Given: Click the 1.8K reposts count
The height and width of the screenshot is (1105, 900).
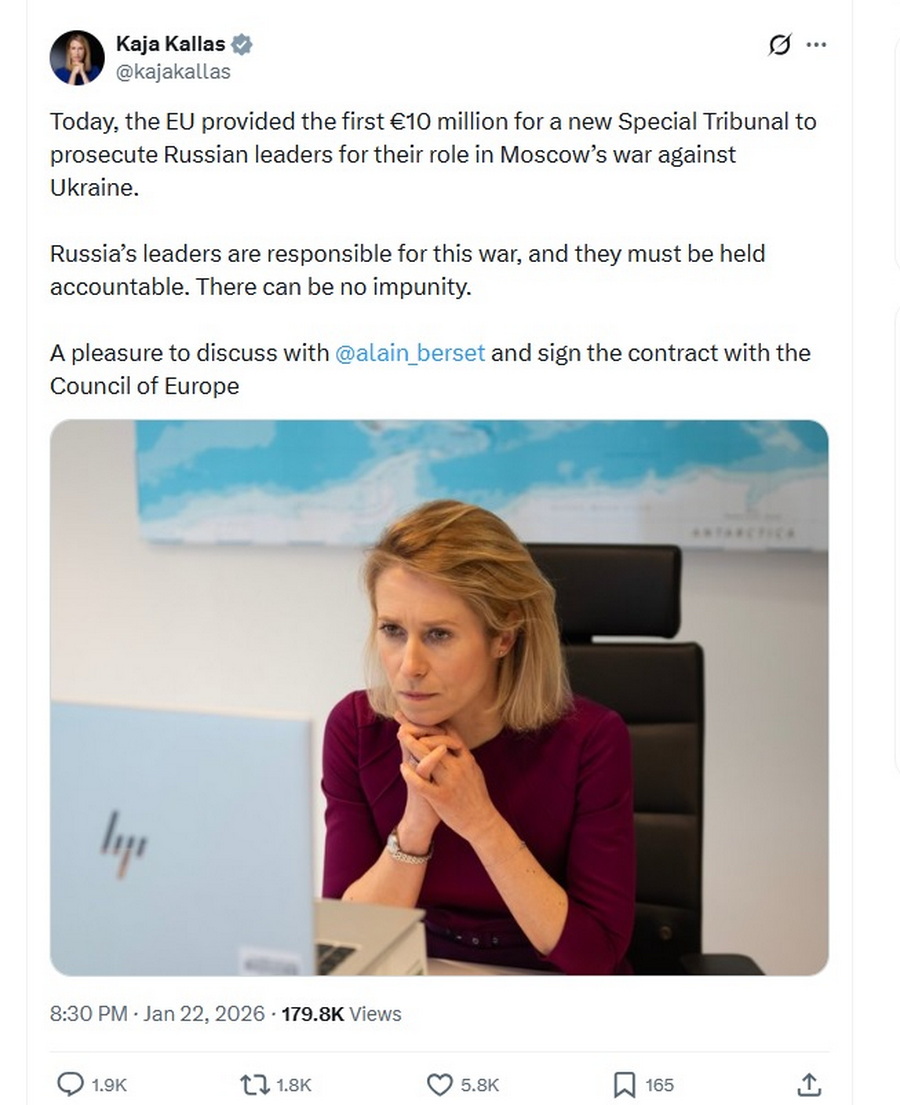Looking at the screenshot, I should click(293, 1085).
